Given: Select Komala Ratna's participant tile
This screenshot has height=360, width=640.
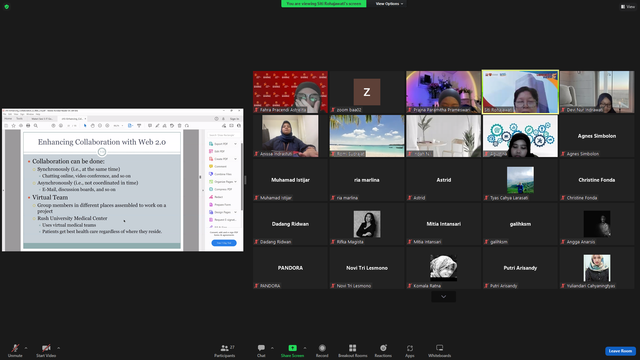Looking at the screenshot, I should pos(443,268).
